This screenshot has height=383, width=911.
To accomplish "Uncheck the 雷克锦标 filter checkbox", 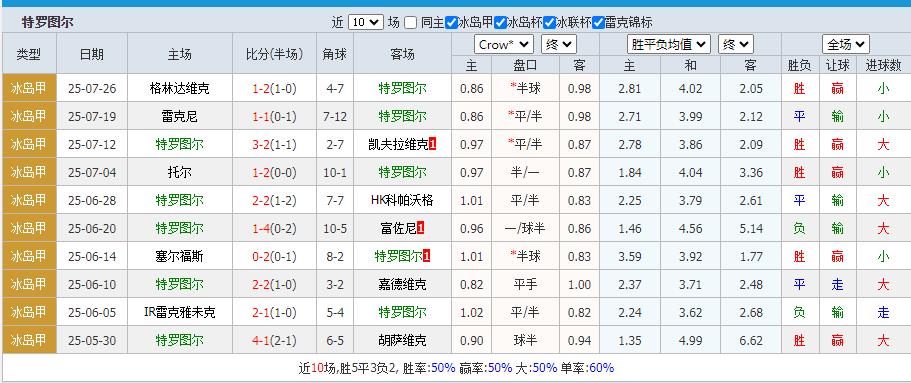I will click(x=598, y=23).
